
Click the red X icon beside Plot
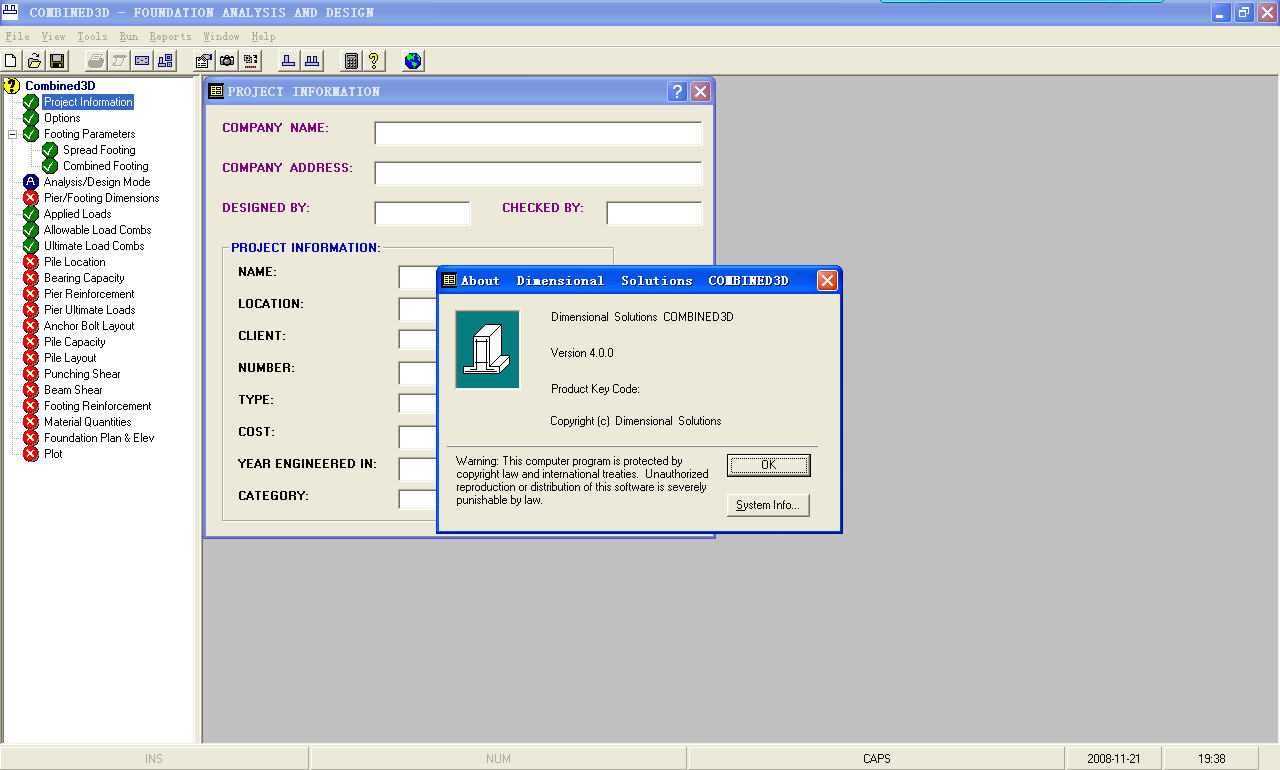(31, 454)
